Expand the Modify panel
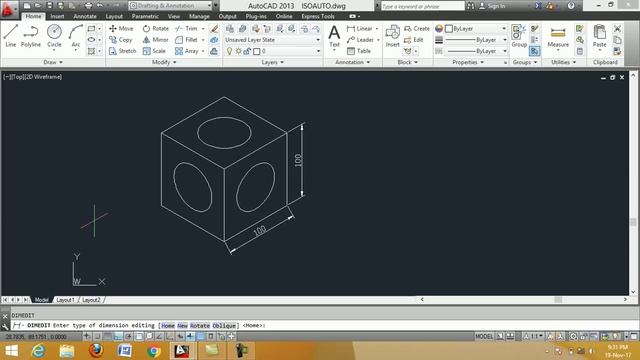The image size is (640, 360). tap(164, 62)
